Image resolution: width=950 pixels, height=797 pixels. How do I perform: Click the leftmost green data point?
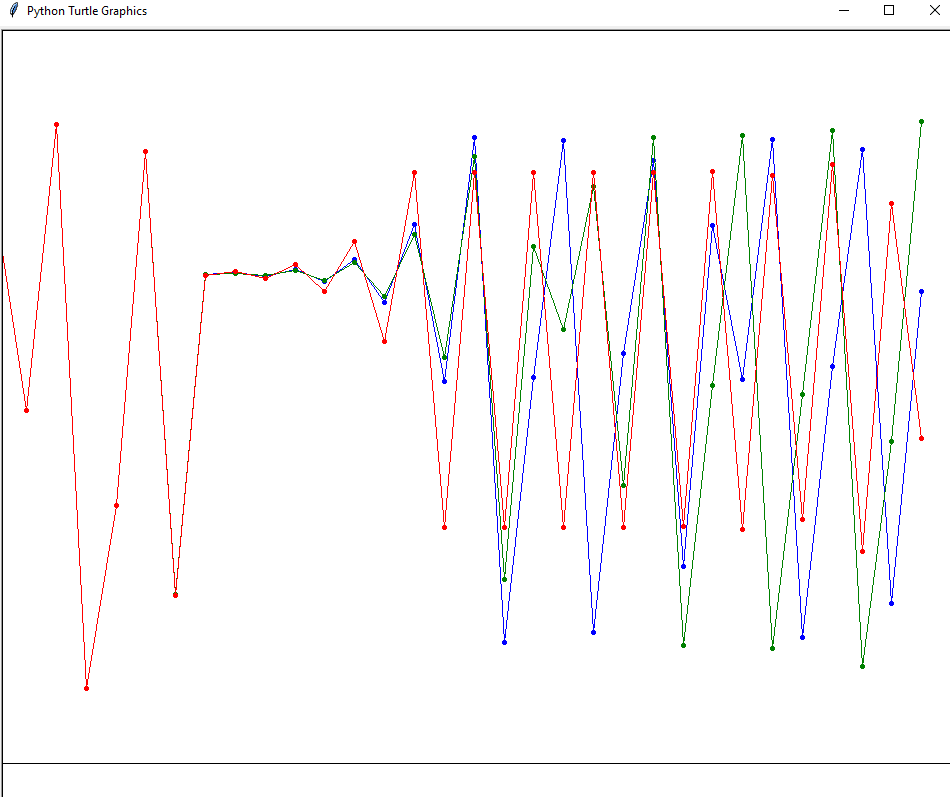point(175,595)
